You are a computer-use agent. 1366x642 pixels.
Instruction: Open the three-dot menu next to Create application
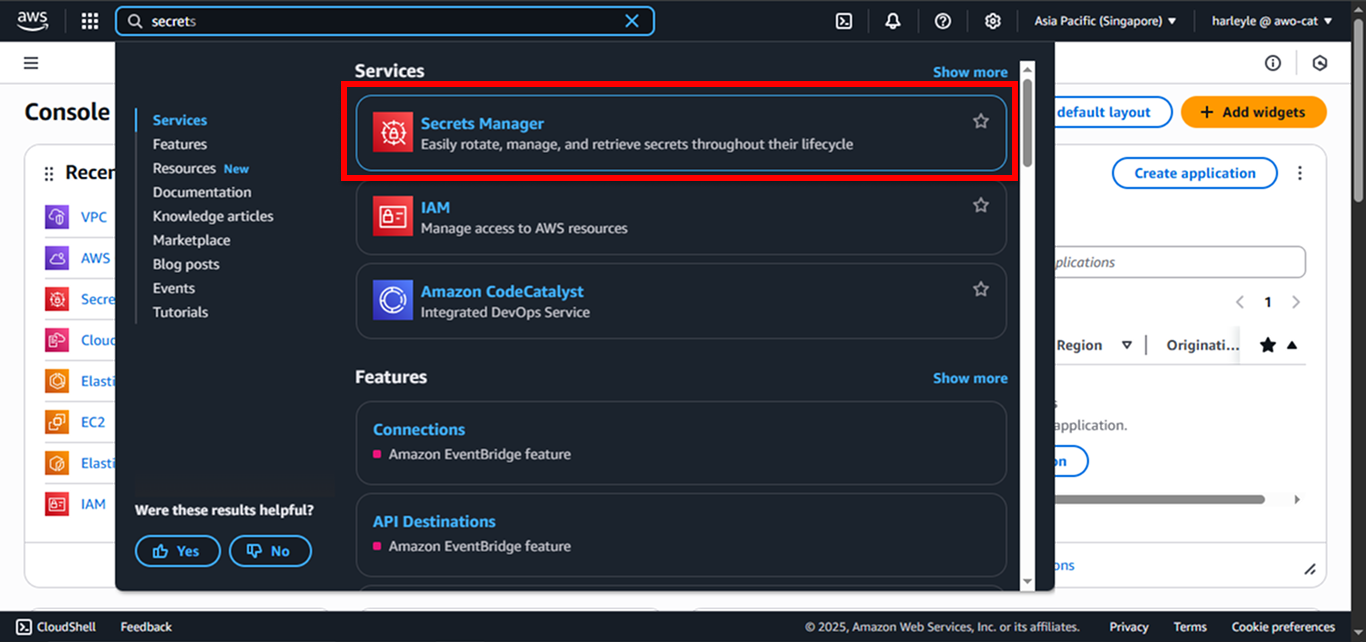[x=1300, y=173]
